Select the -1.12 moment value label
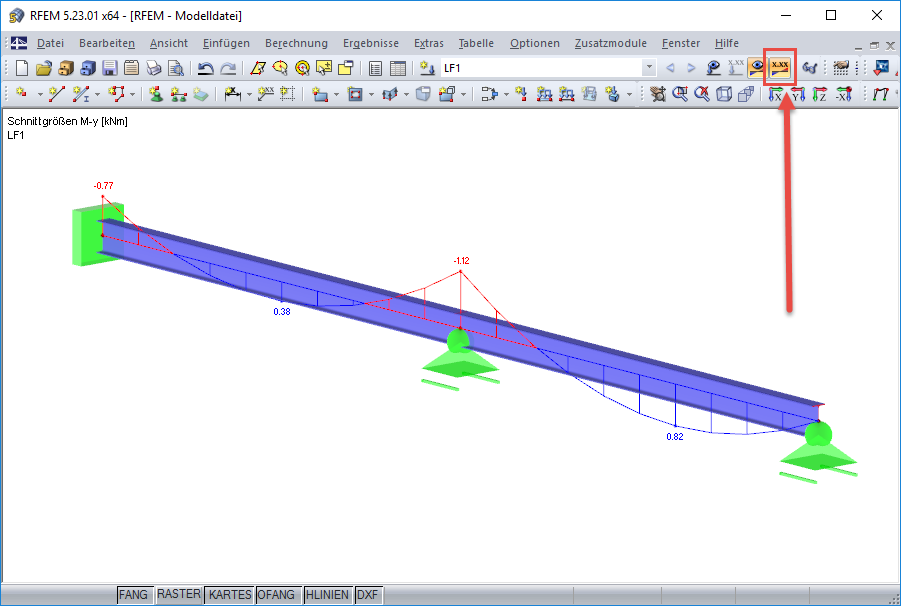 [461, 261]
